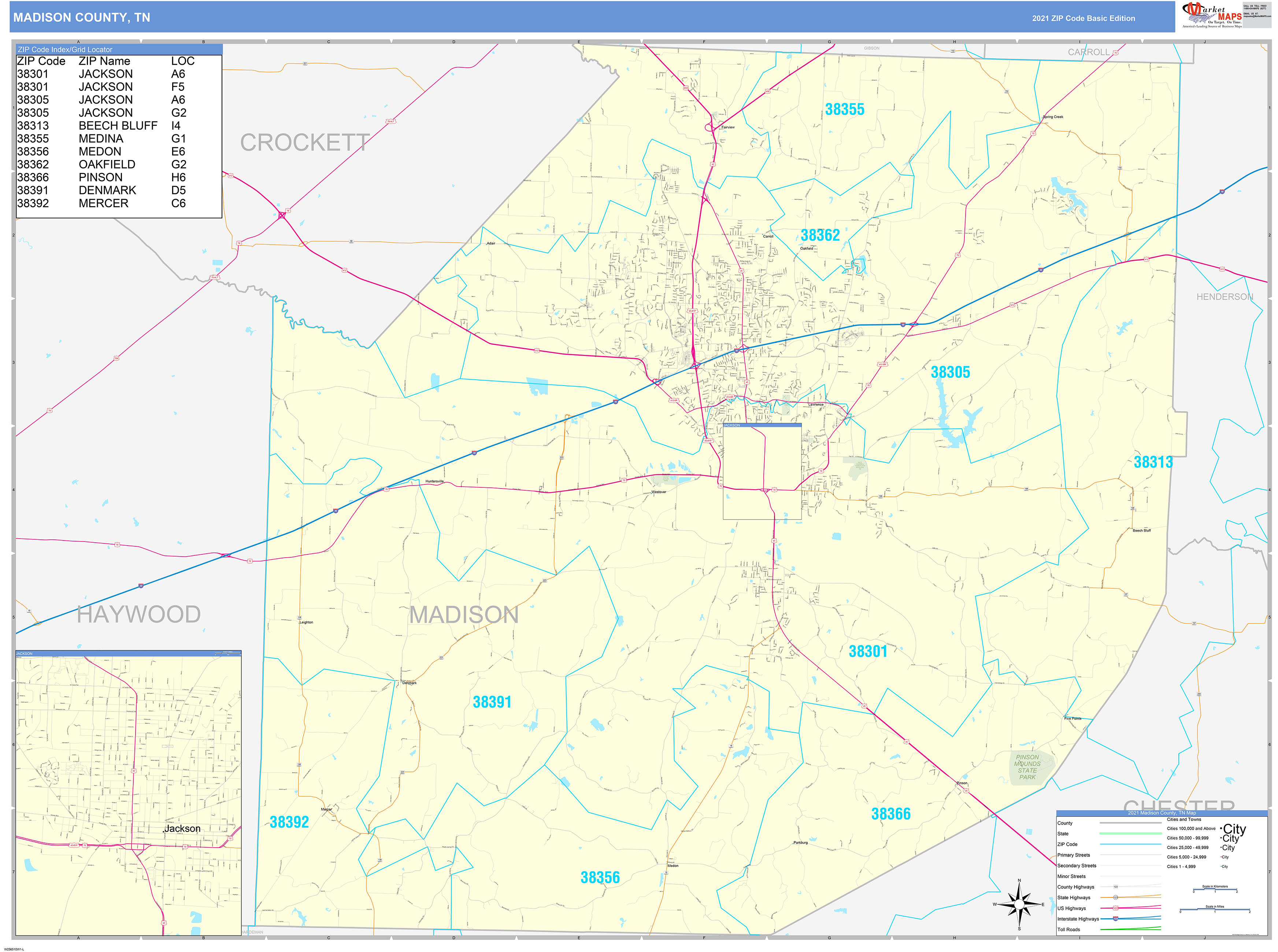
Task: Click the Five Points town label
Action: click(x=1072, y=719)
